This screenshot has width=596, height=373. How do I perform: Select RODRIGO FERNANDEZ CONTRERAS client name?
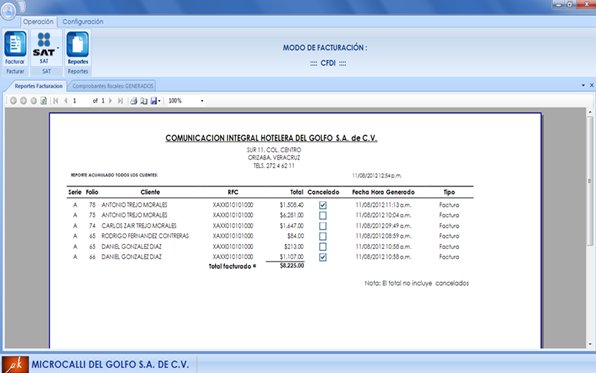(x=145, y=236)
